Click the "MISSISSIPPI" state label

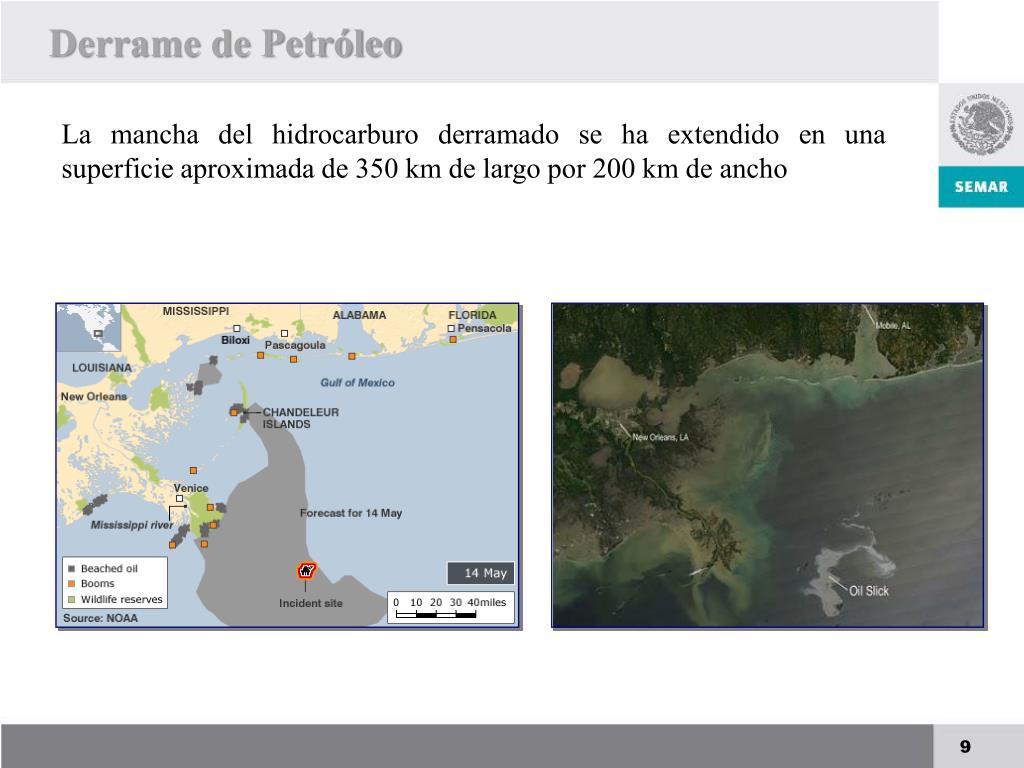(196, 312)
